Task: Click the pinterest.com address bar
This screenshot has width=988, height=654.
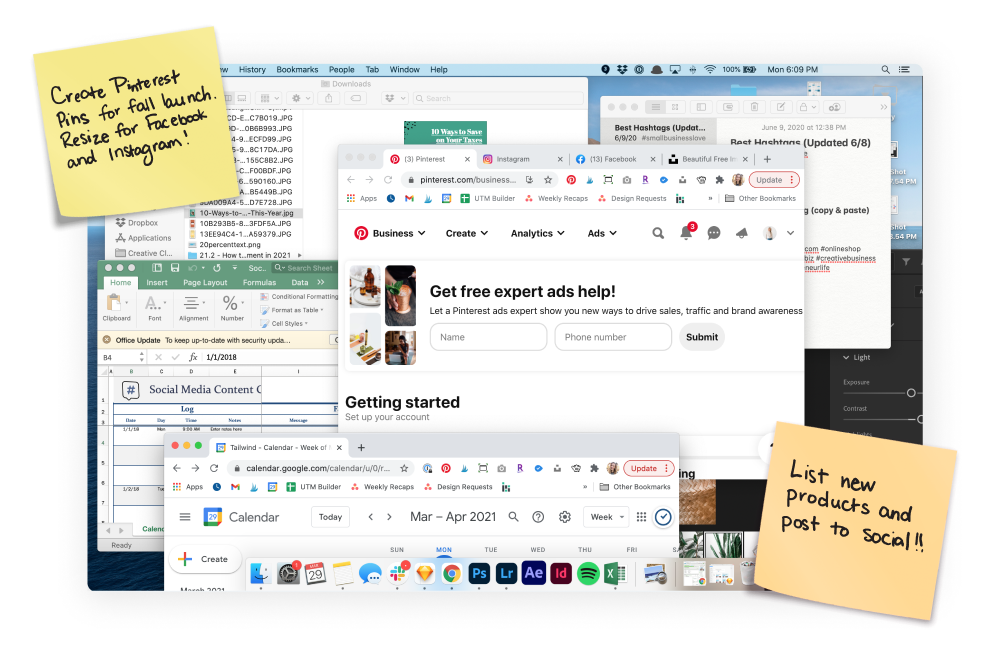Action: 468,180
